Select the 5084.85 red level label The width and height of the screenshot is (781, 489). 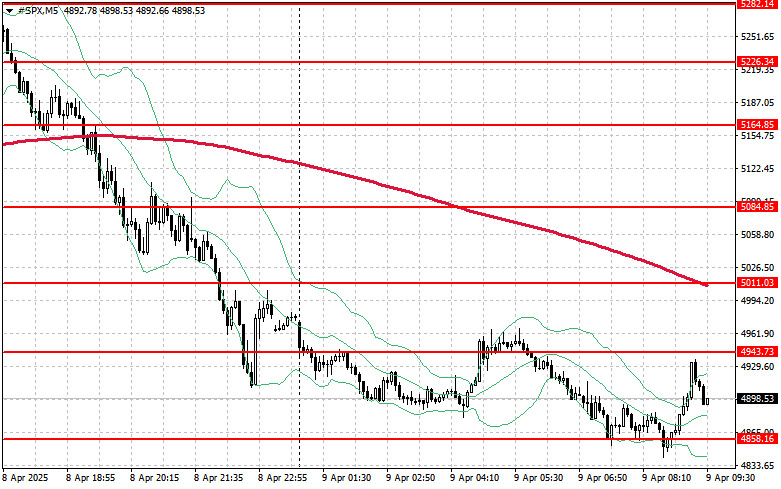758,207
